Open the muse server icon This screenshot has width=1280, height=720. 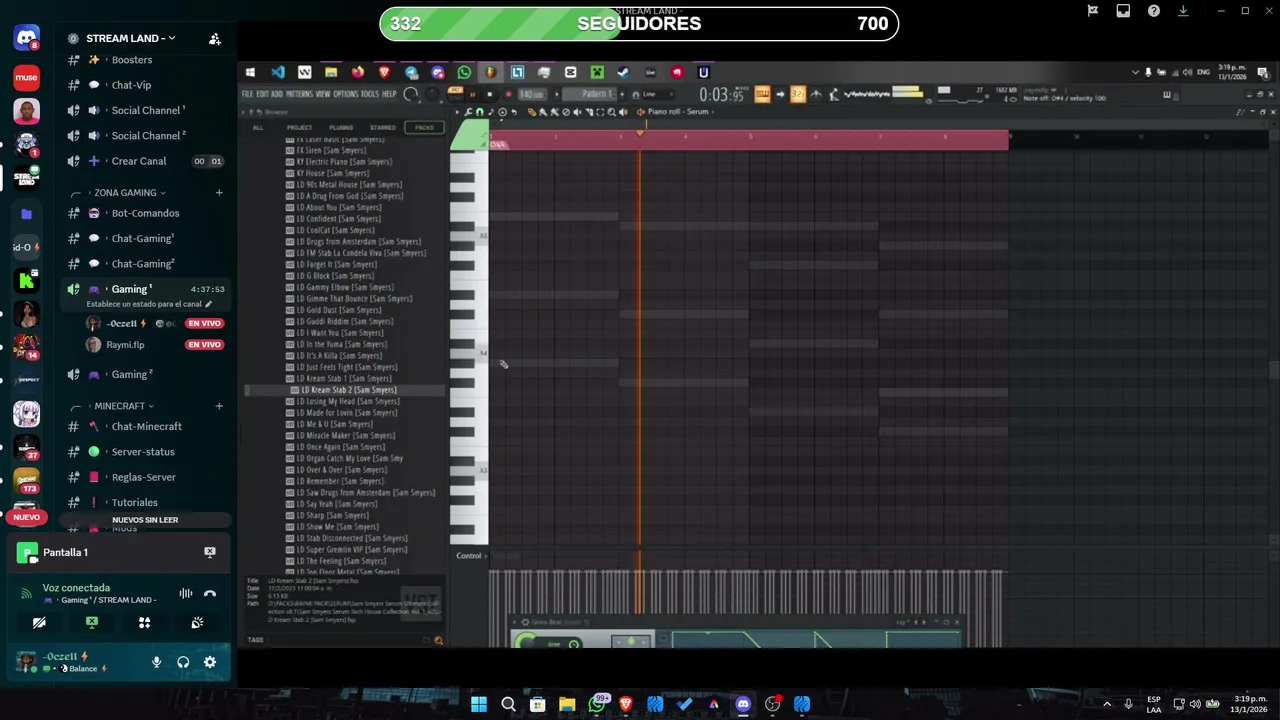(x=27, y=77)
